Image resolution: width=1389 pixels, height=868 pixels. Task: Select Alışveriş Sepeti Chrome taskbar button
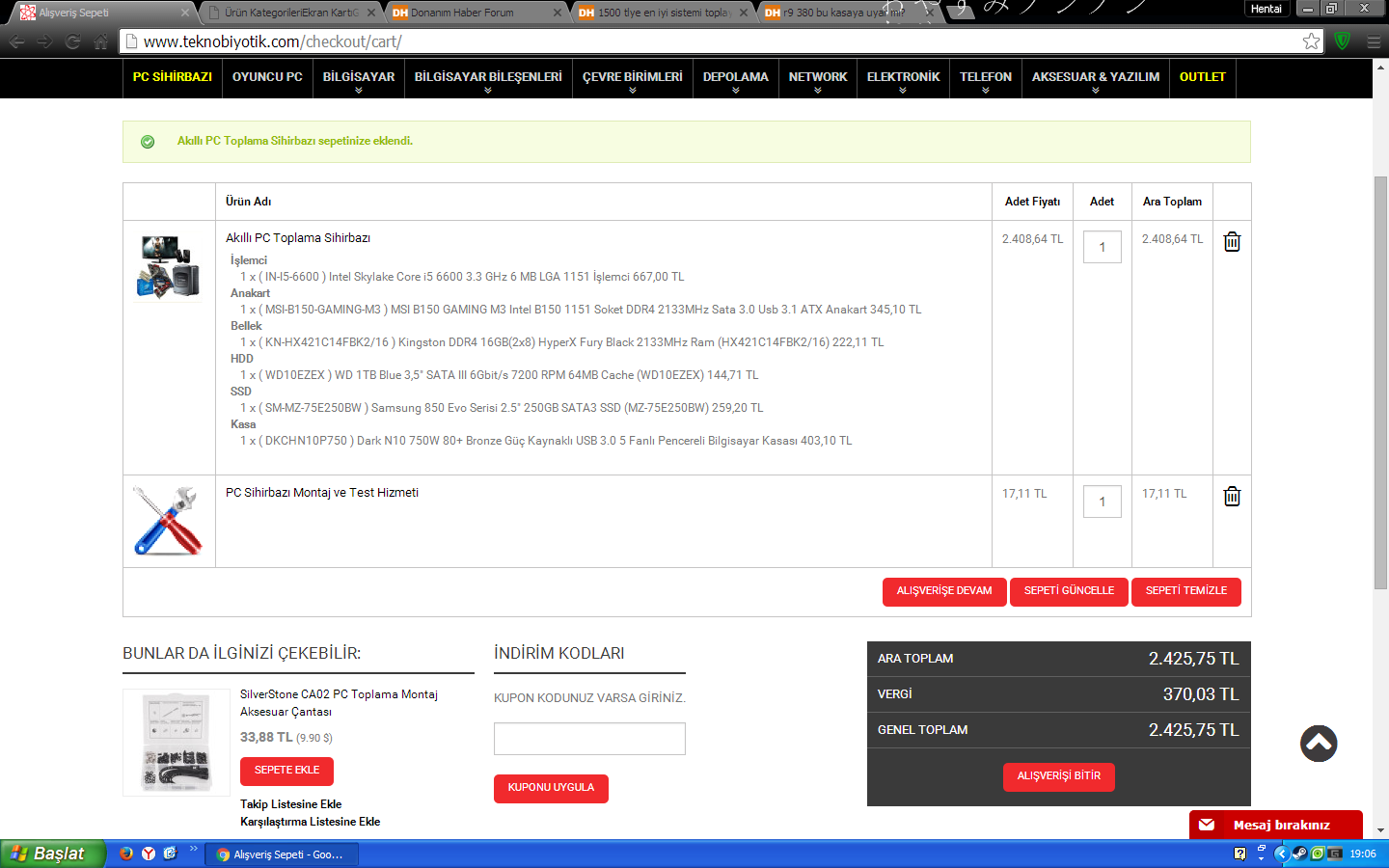(x=282, y=854)
